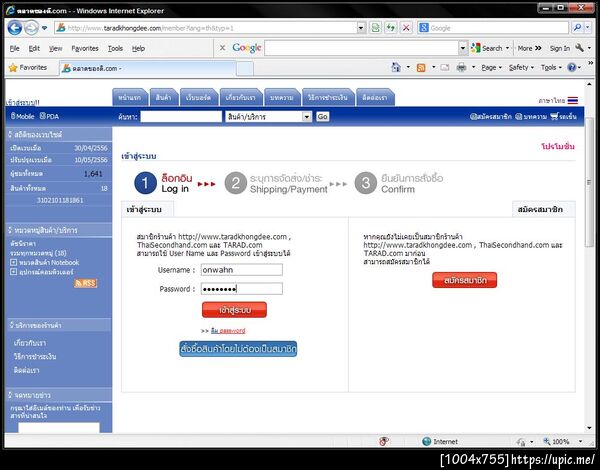Click blue order-without-membership button
Viewport: 600px width, 470px height.
click(238, 349)
